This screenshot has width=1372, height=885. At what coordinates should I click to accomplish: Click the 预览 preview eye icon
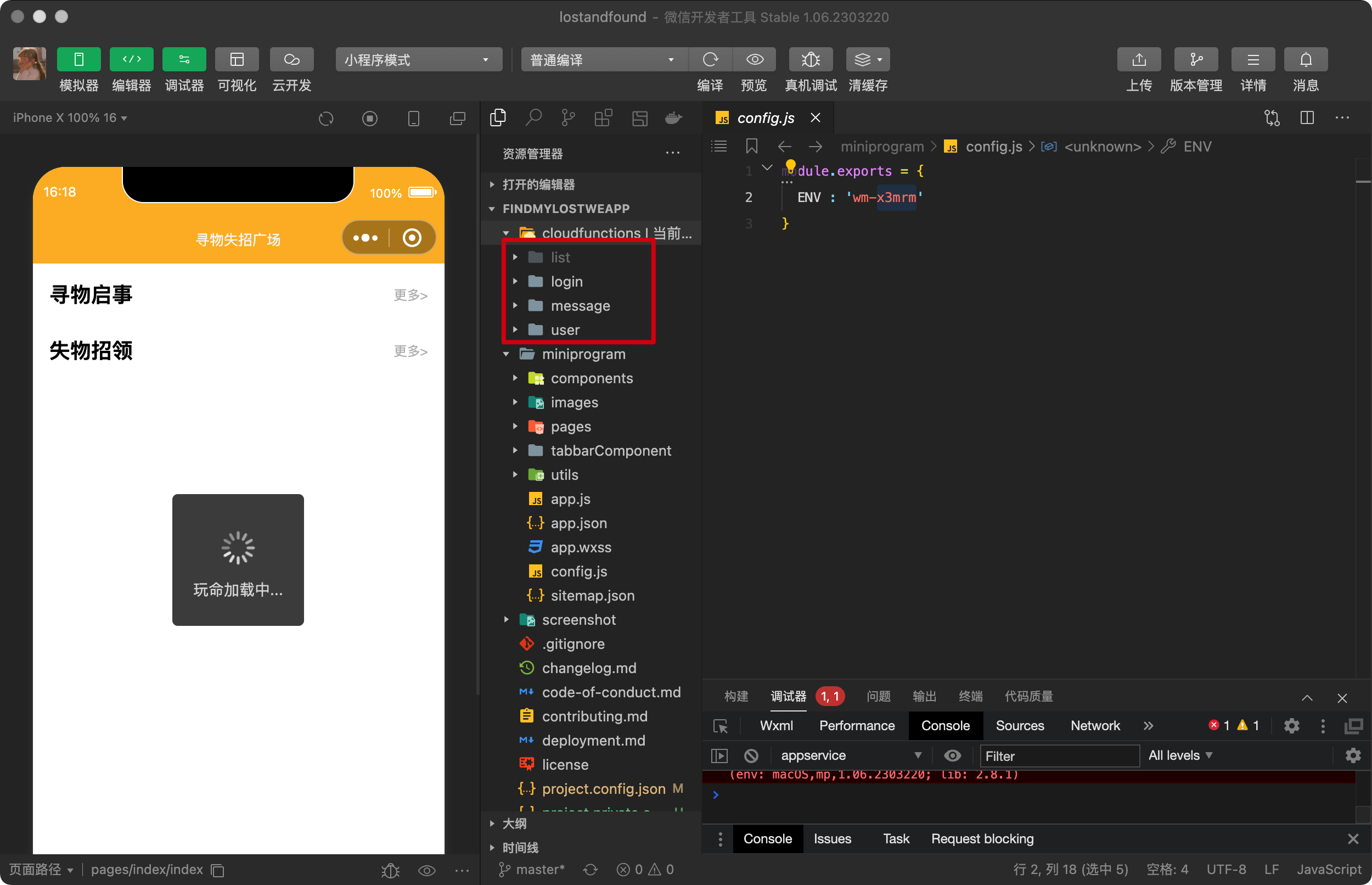click(x=754, y=60)
